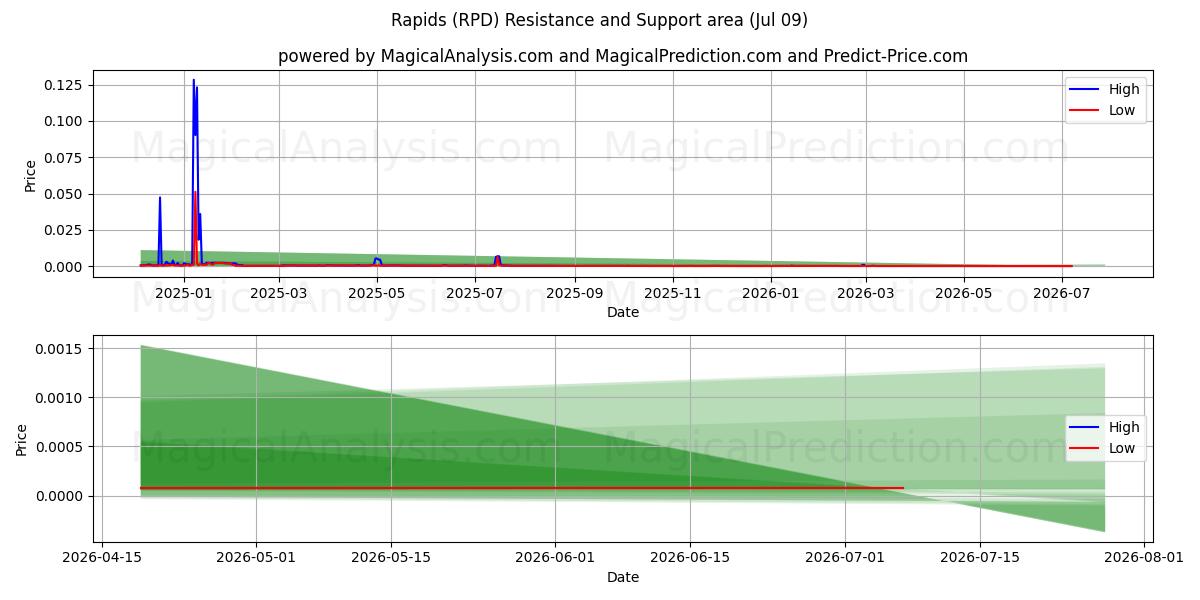Image resolution: width=1200 pixels, height=600 pixels.
Task: Click the 2026-07-15 x-axis tick label
Action: click(980, 558)
